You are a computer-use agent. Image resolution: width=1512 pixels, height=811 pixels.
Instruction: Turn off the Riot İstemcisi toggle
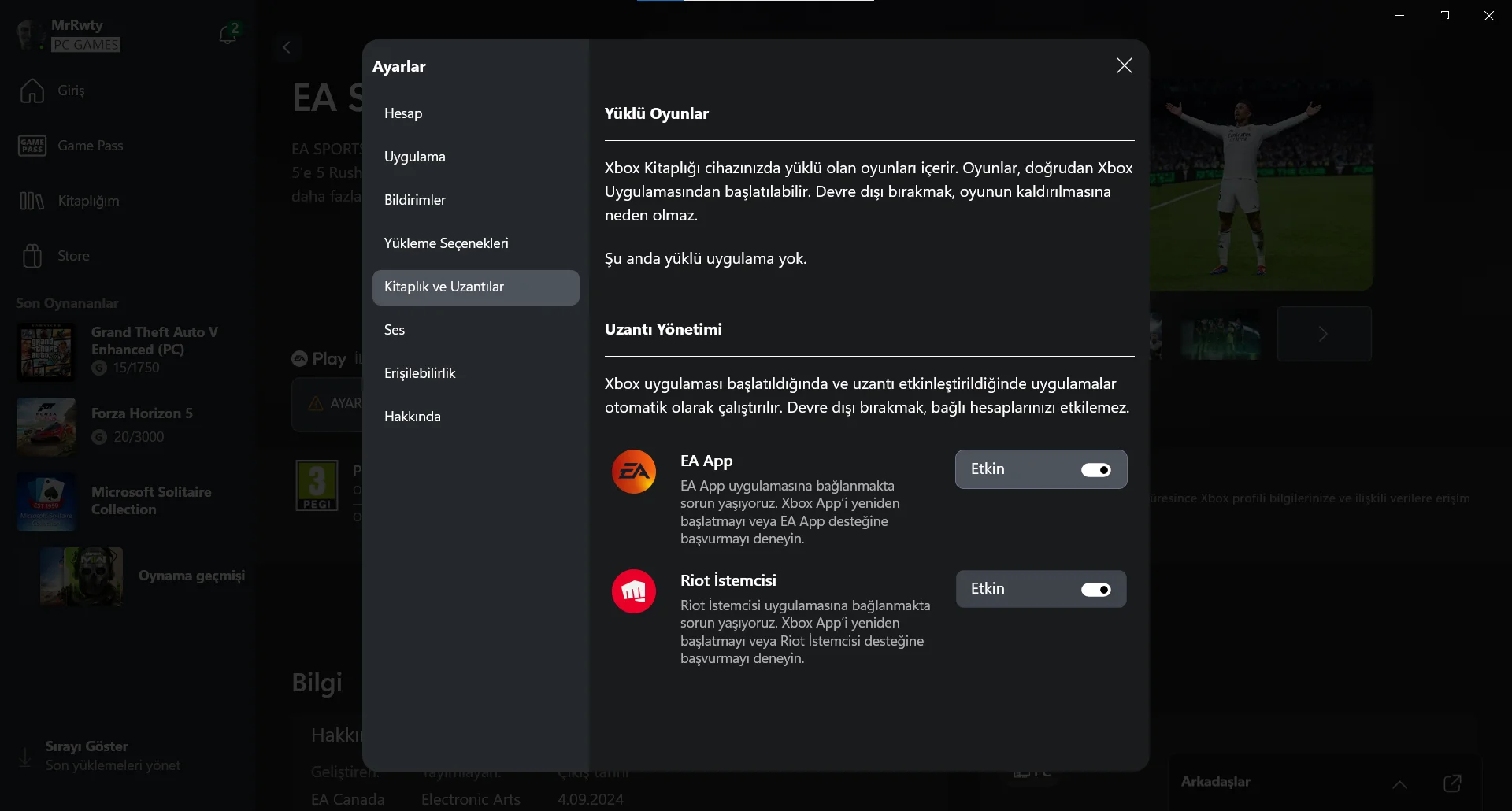point(1095,590)
